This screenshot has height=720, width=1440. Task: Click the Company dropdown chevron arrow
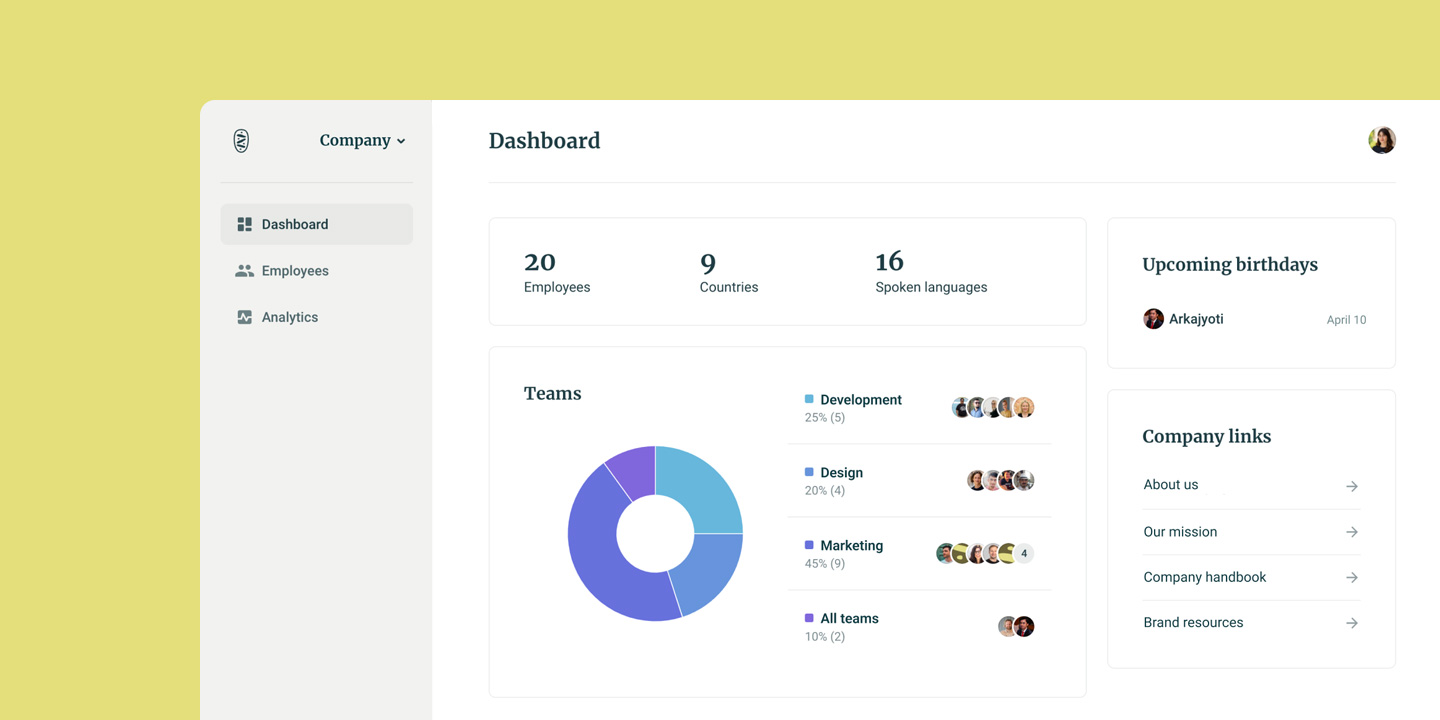coord(401,142)
